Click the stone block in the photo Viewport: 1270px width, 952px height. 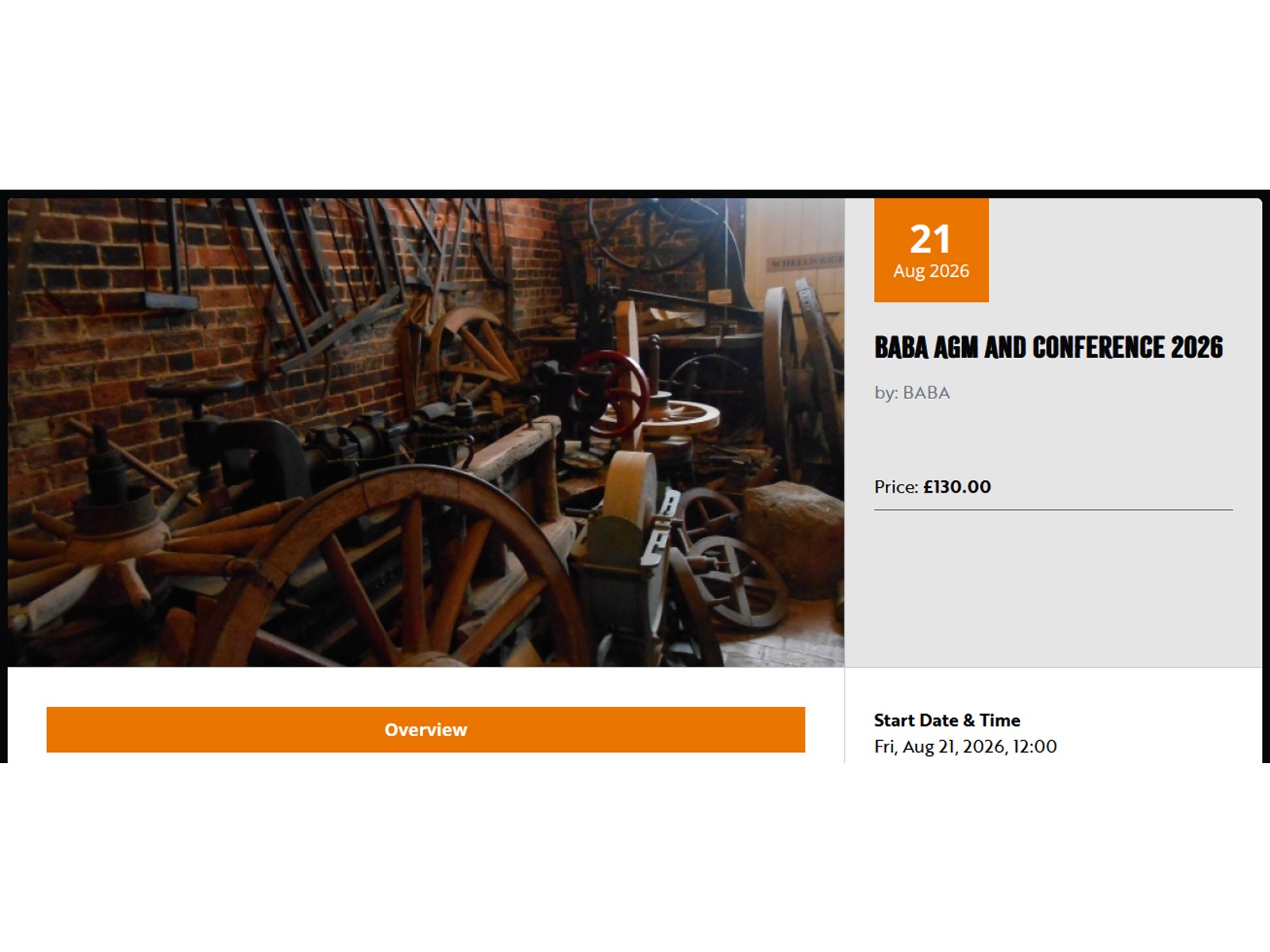(x=794, y=537)
